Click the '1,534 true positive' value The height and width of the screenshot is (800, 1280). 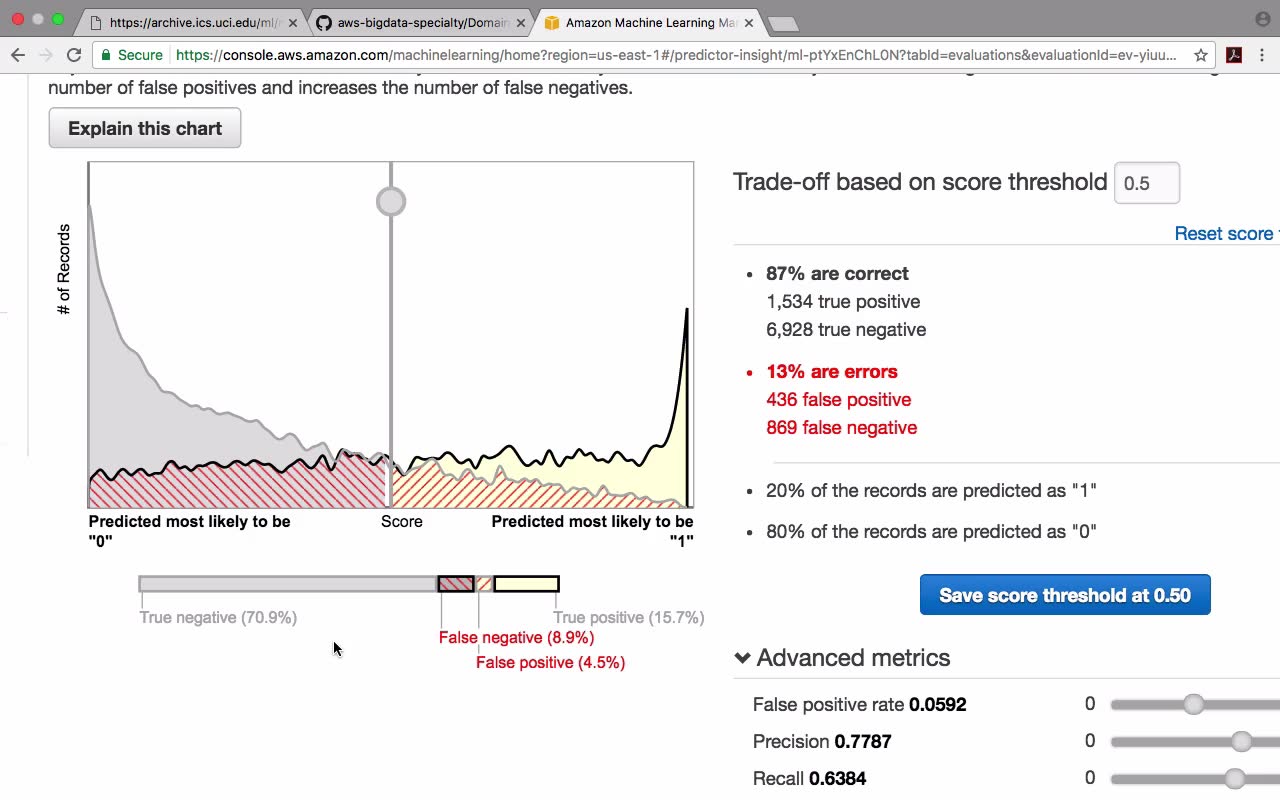tap(843, 302)
